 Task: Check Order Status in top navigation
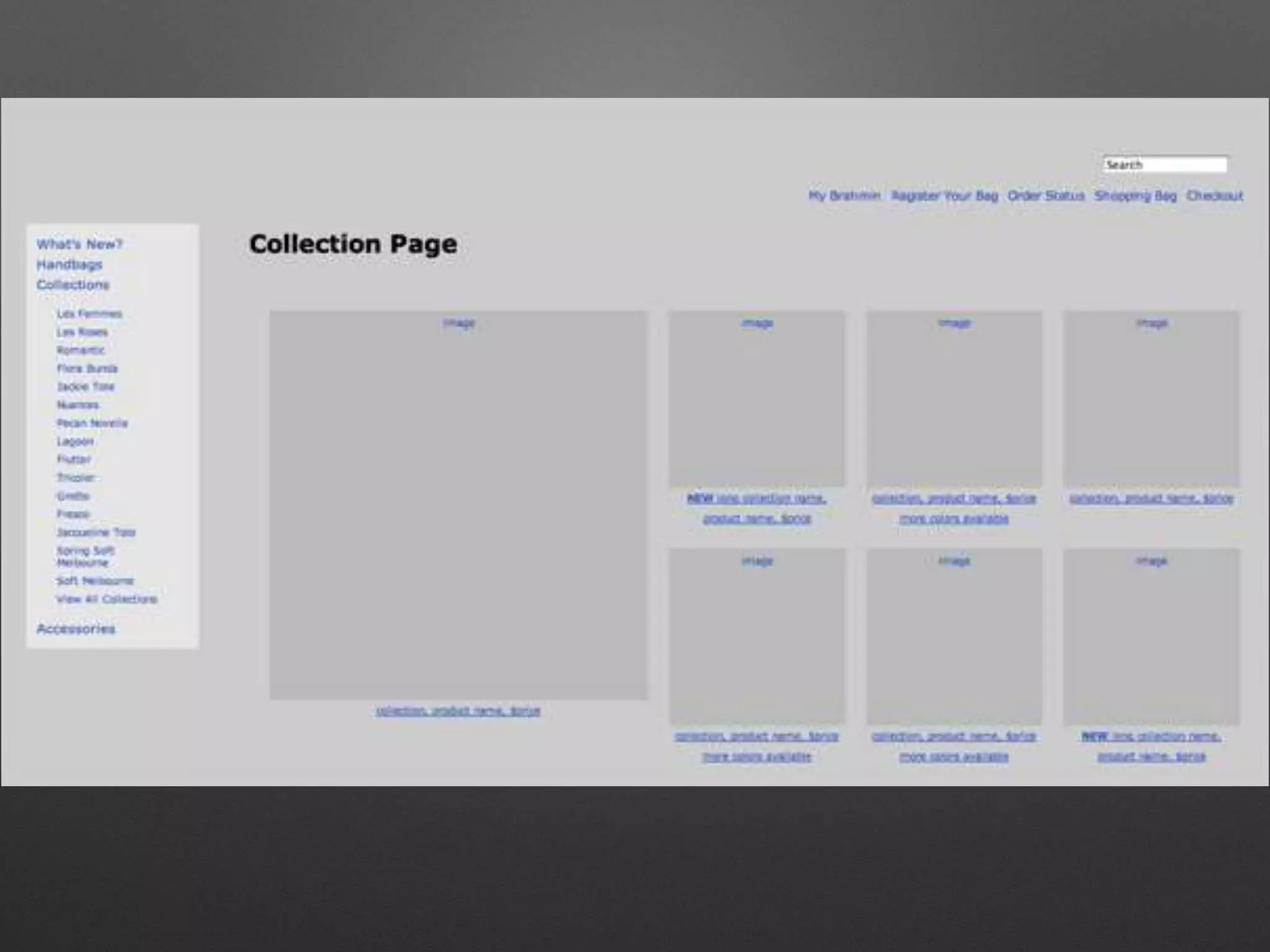click(x=1046, y=196)
